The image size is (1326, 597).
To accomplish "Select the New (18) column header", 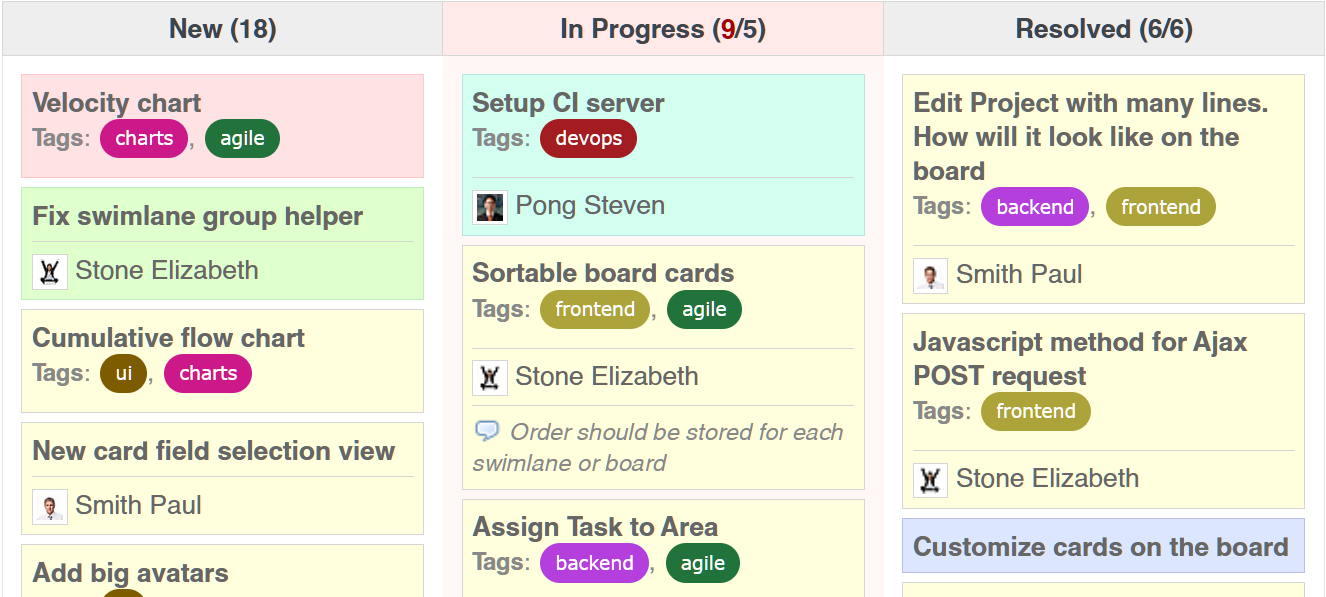I will point(222,28).
